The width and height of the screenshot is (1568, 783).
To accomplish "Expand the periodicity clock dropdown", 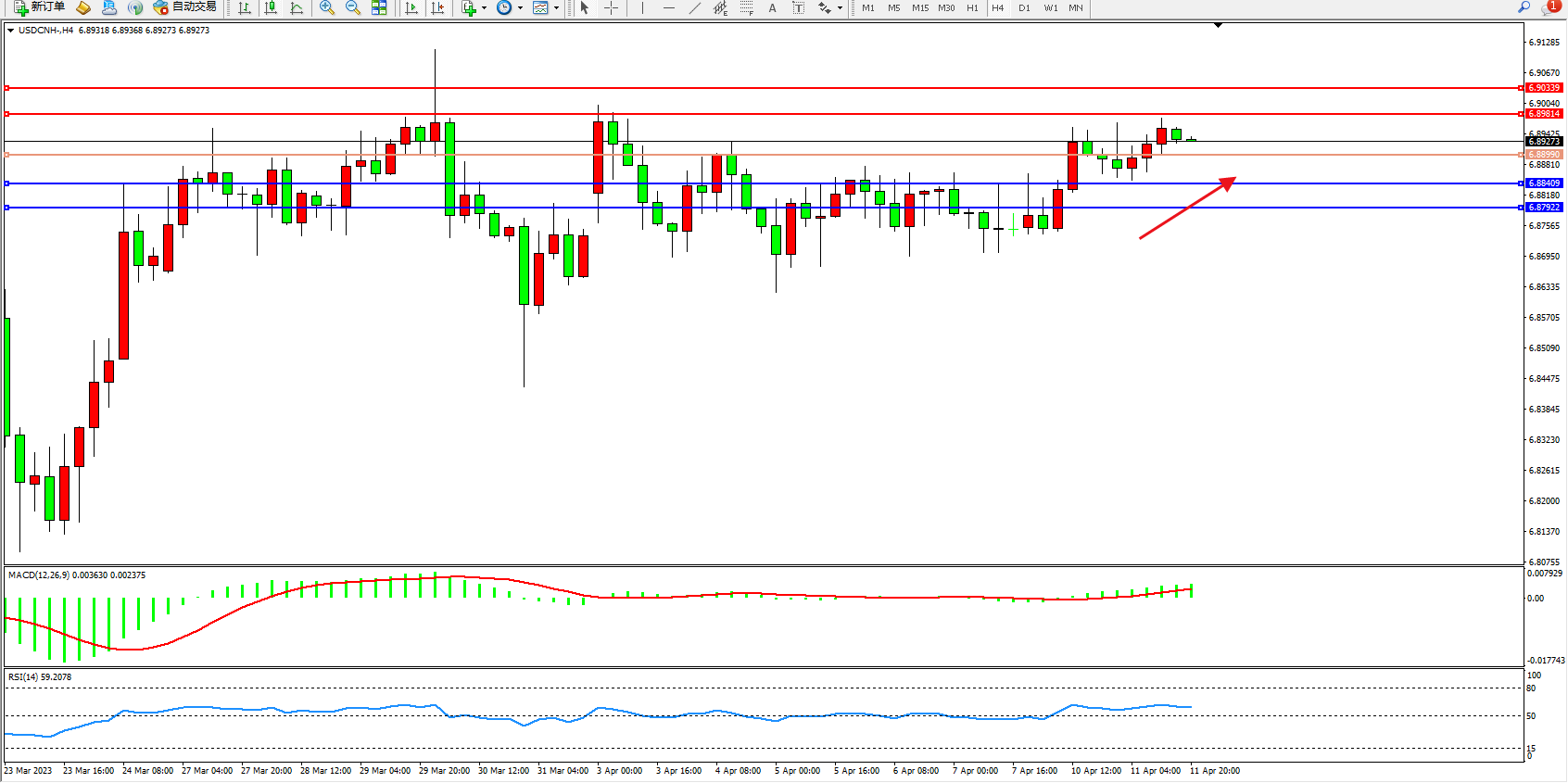I will [x=520, y=7].
